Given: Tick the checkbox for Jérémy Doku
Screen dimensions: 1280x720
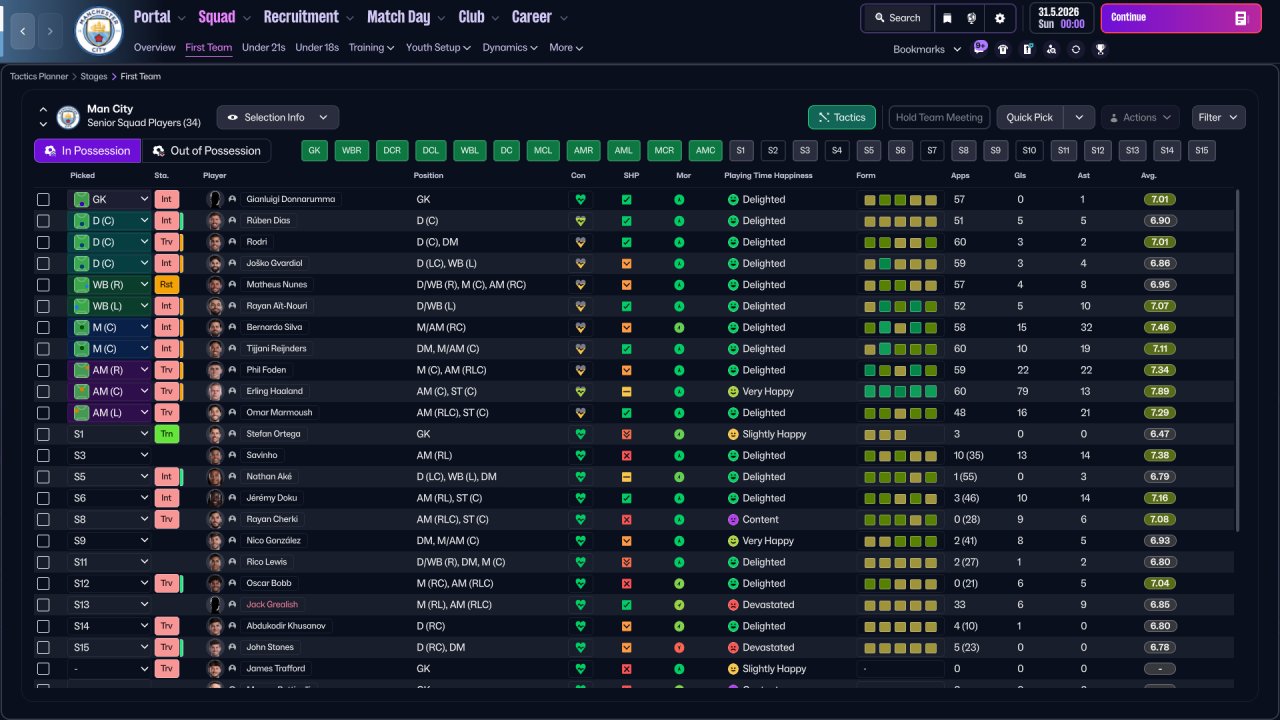Looking at the screenshot, I should pyautogui.click(x=43, y=498).
